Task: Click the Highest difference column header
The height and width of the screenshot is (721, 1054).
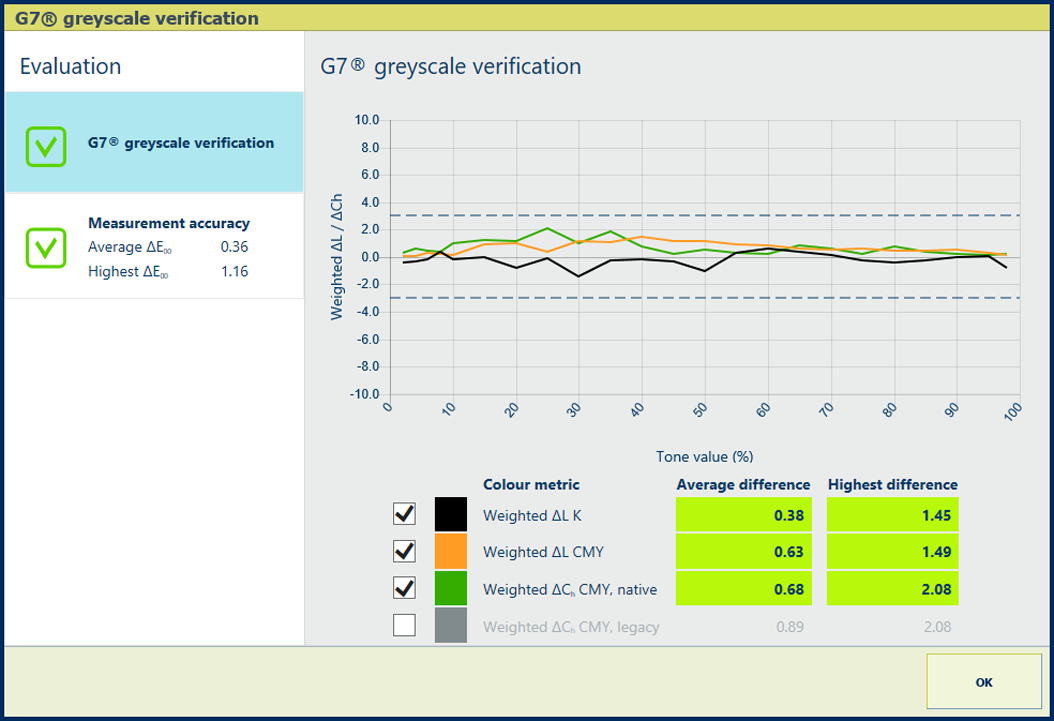Action: tap(892, 484)
